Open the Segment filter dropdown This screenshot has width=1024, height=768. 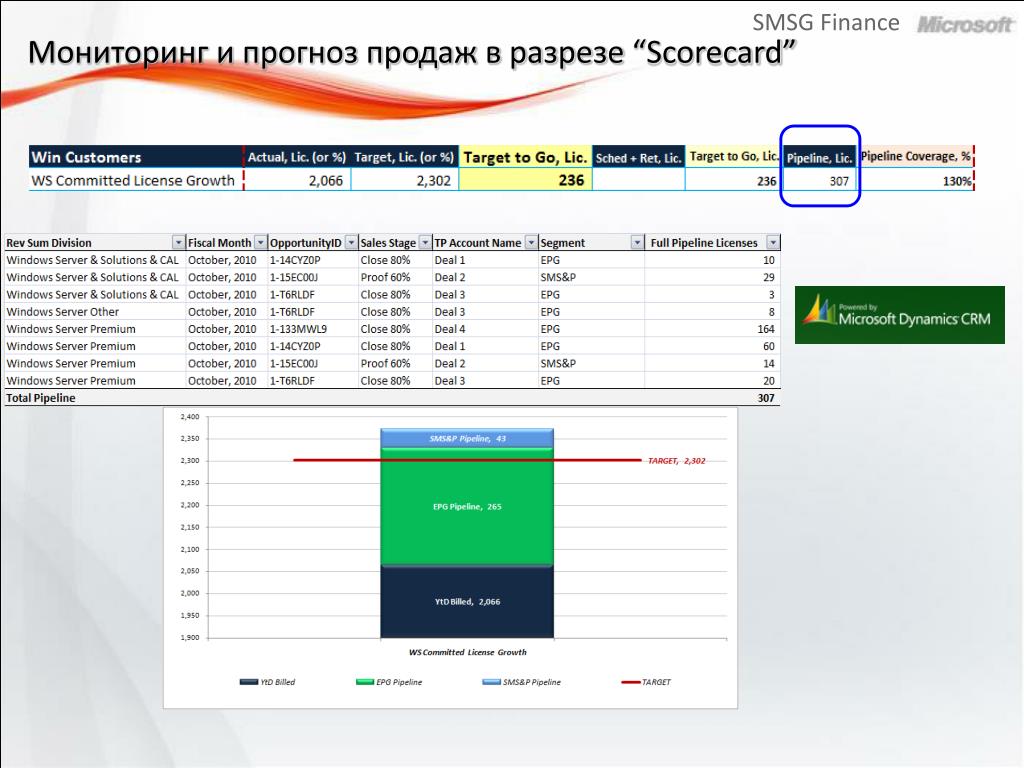pos(637,242)
